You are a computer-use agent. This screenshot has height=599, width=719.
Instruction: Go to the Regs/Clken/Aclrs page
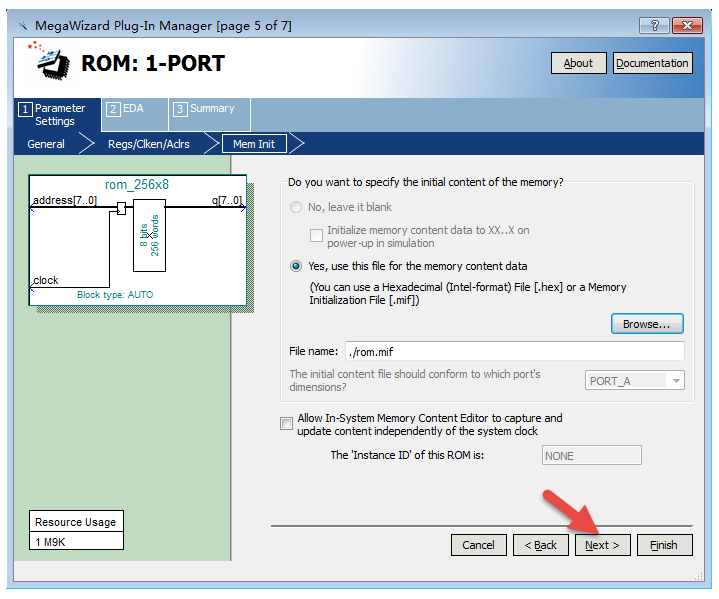[x=149, y=144]
